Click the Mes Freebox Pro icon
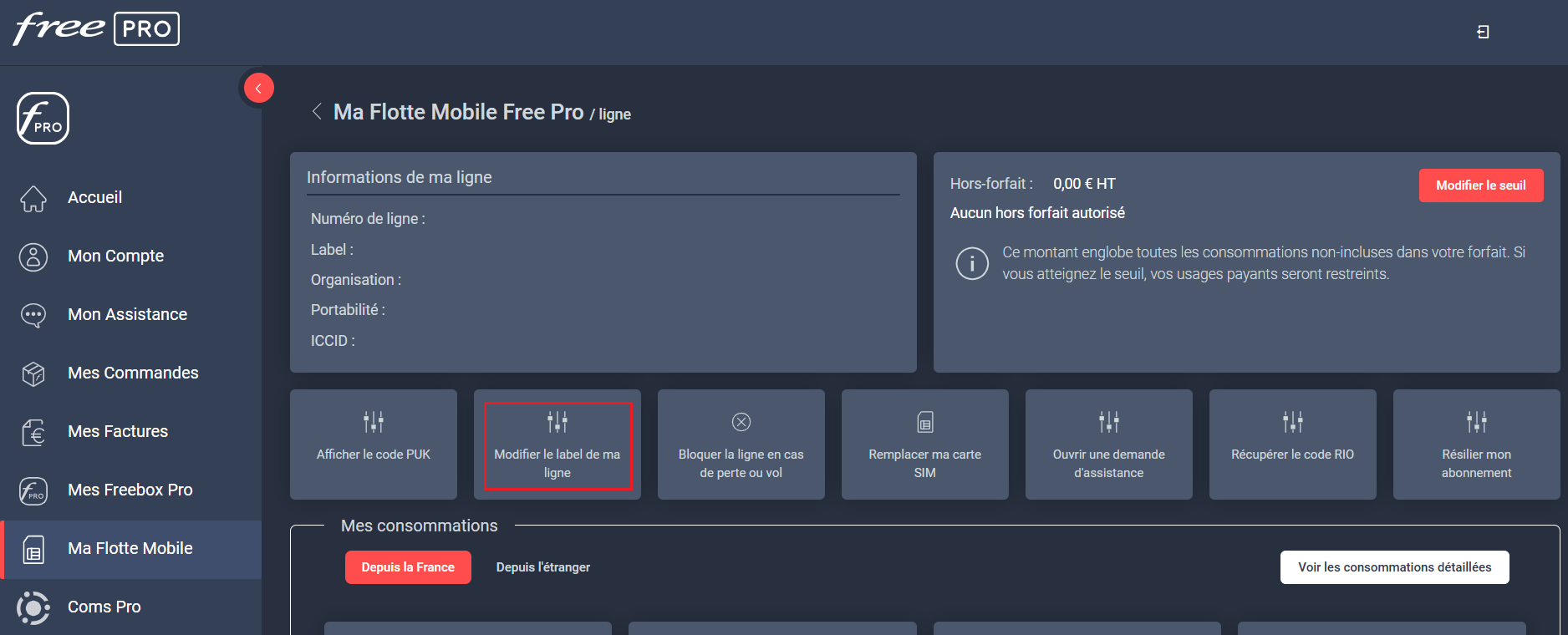 click(x=33, y=490)
